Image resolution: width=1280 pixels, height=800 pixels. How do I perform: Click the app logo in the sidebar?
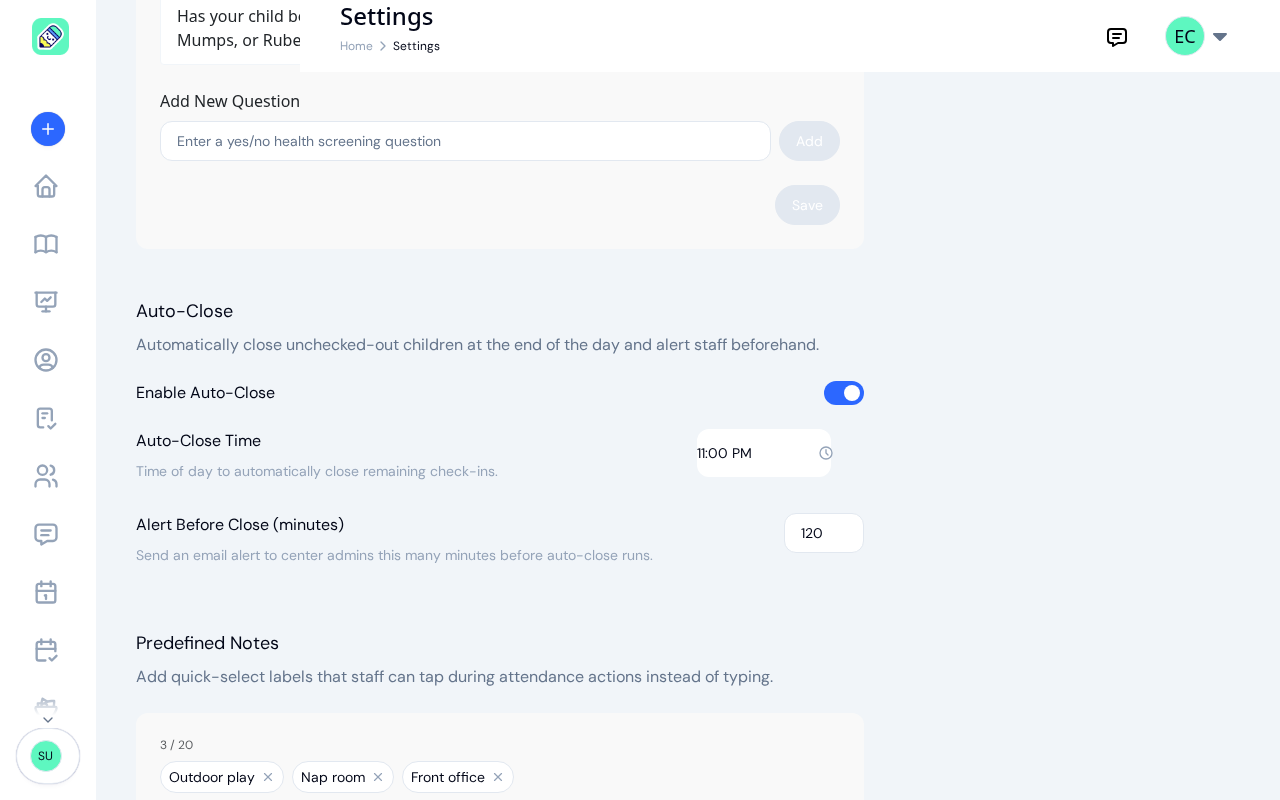pyautogui.click(x=50, y=36)
